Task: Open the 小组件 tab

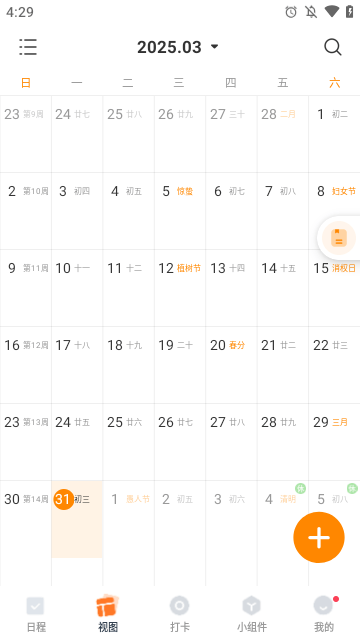Action: [252, 614]
